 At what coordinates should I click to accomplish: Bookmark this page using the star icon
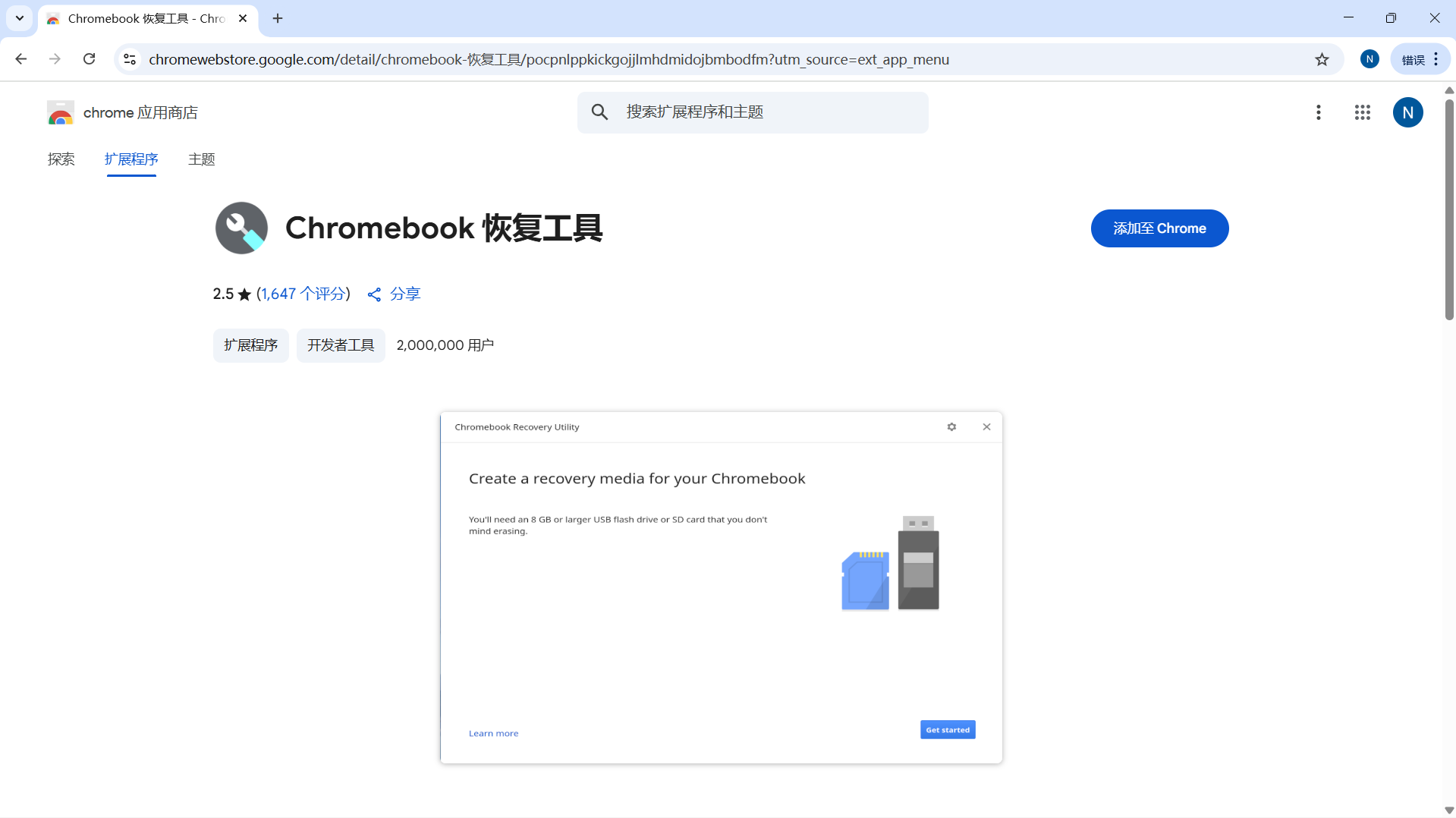(x=1322, y=59)
